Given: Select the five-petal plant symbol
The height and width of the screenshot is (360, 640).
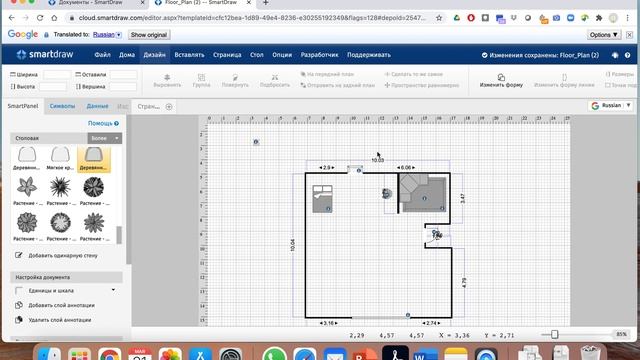Looking at the screenshot, I should [27, 187].
